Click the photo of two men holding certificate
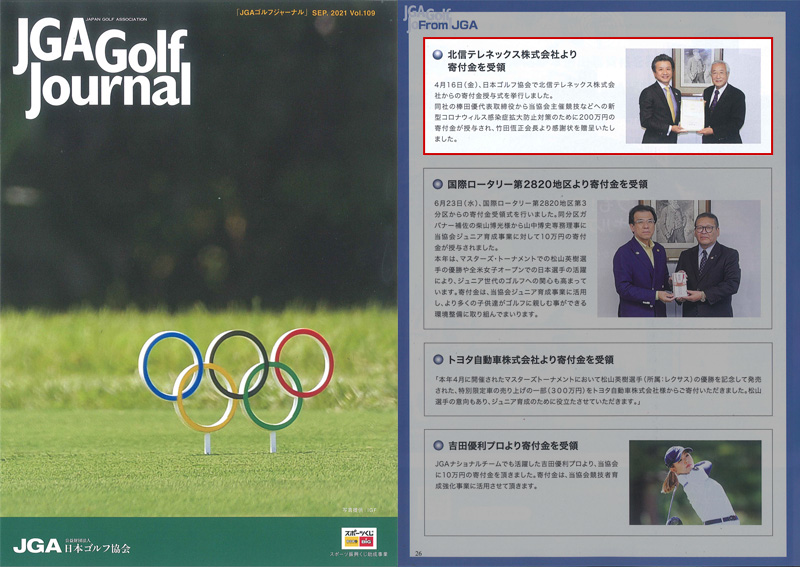This screenshot has width=800, height=567. tap(693, 96)
